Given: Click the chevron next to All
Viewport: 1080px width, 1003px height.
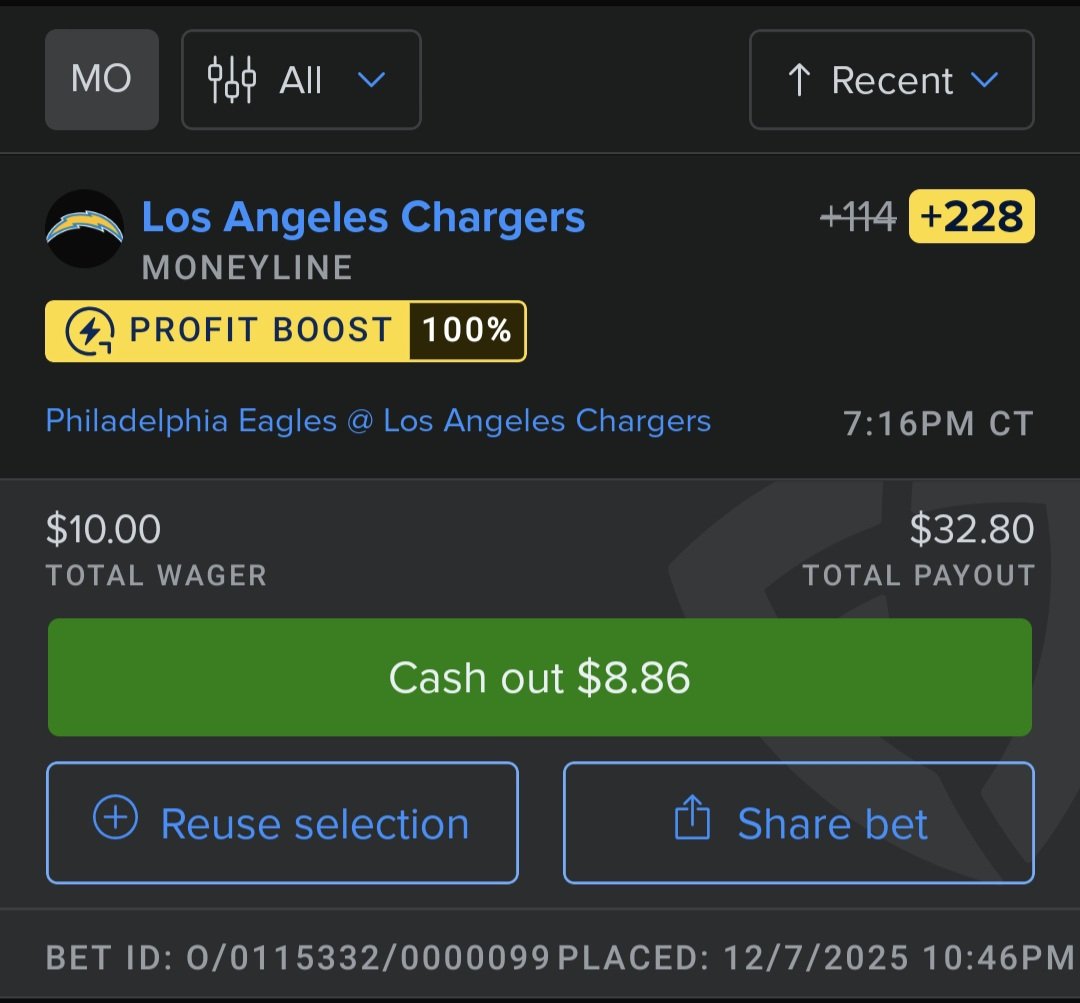Looking at the screenshot, I should (371, 80).
